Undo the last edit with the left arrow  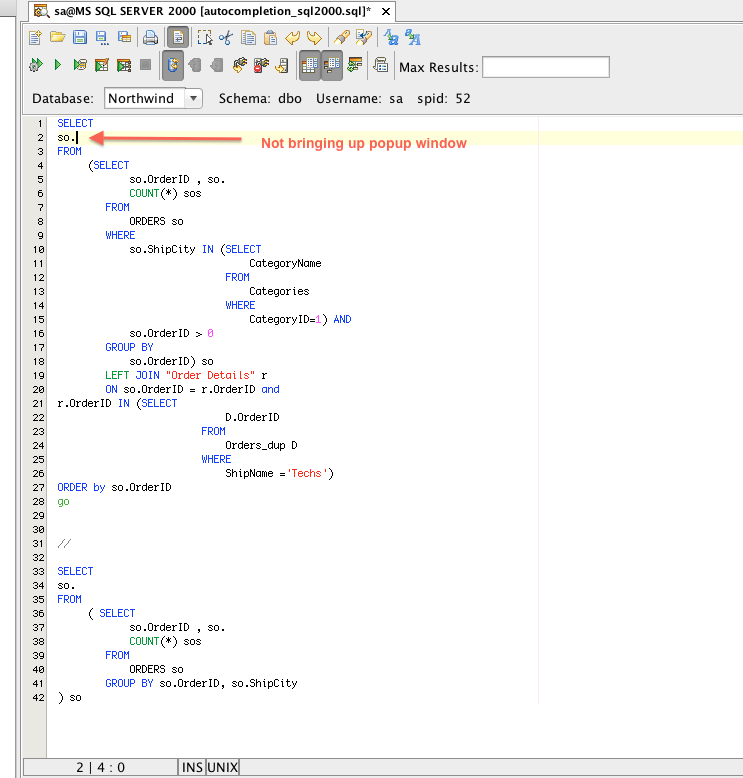(292, 38)
